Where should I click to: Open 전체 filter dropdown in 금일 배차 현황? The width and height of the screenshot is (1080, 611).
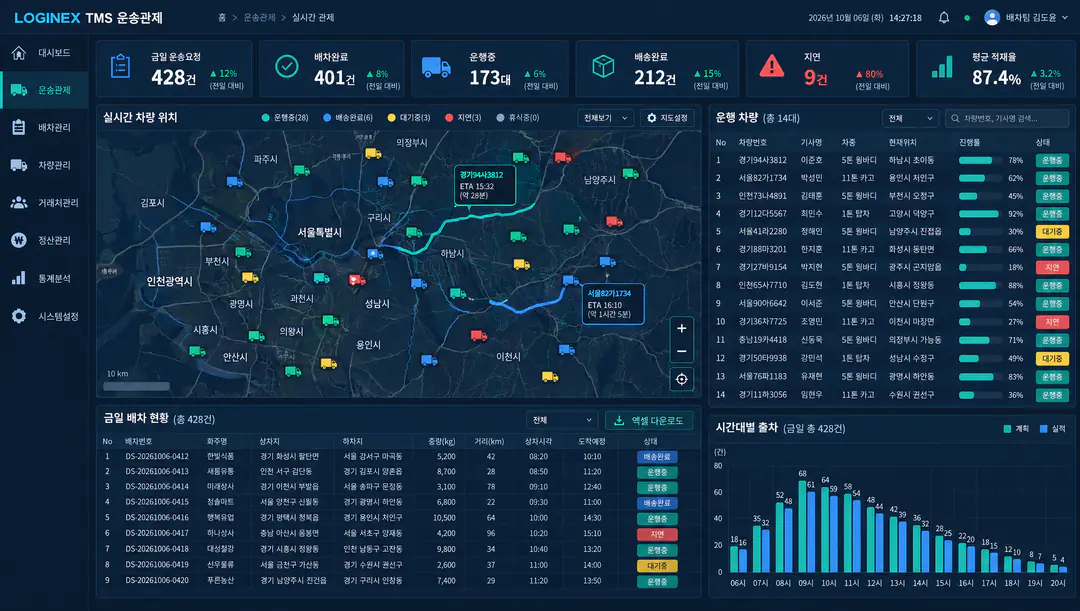click(561, 420)
